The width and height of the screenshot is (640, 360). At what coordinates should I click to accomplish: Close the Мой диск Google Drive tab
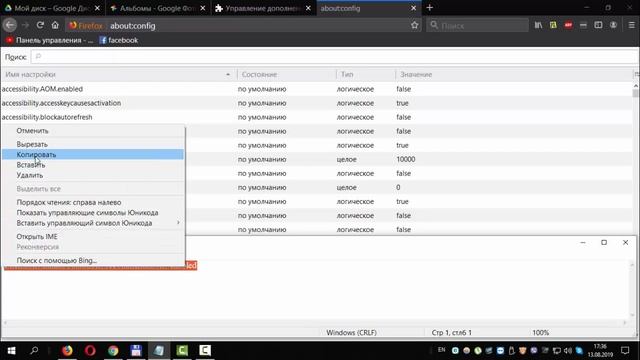[x=97, y=8]
